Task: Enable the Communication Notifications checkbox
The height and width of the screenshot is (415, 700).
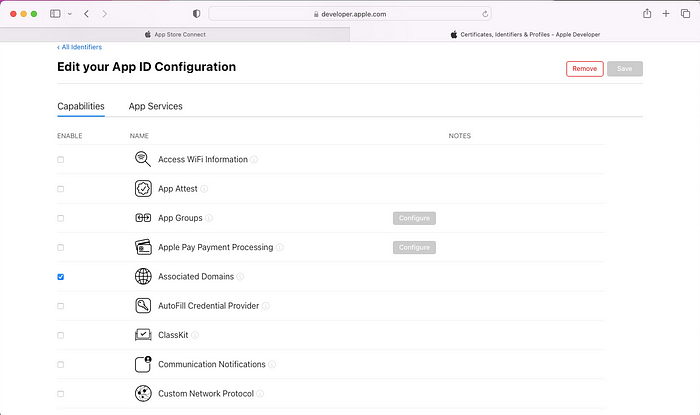Action: point(61,365)
